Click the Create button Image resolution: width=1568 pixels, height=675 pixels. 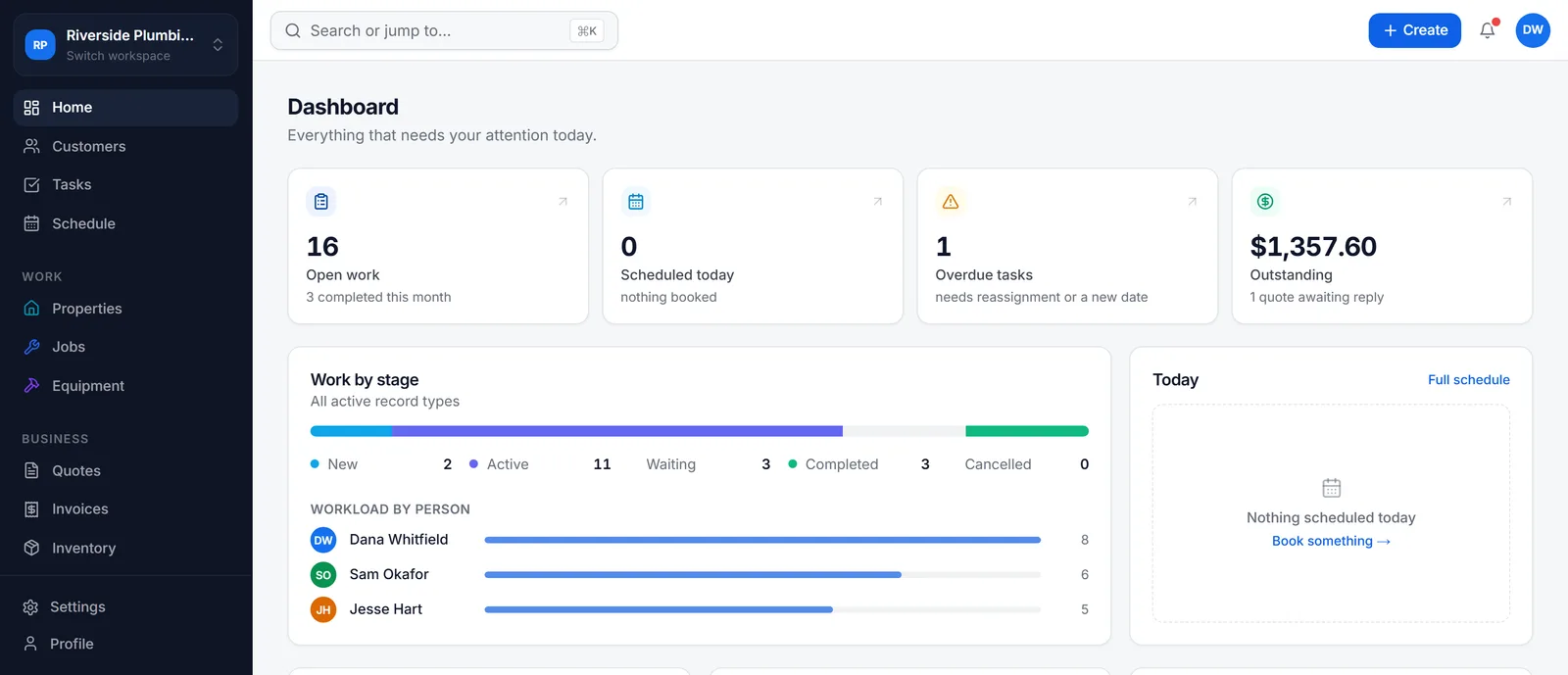click(x=1414, y=30)
